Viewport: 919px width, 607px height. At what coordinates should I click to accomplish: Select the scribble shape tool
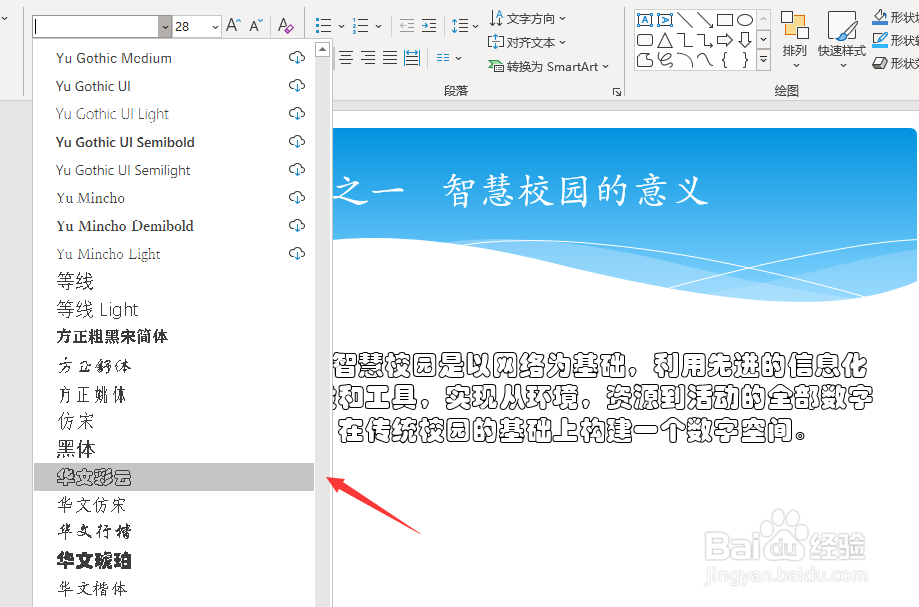click(665, 60)
